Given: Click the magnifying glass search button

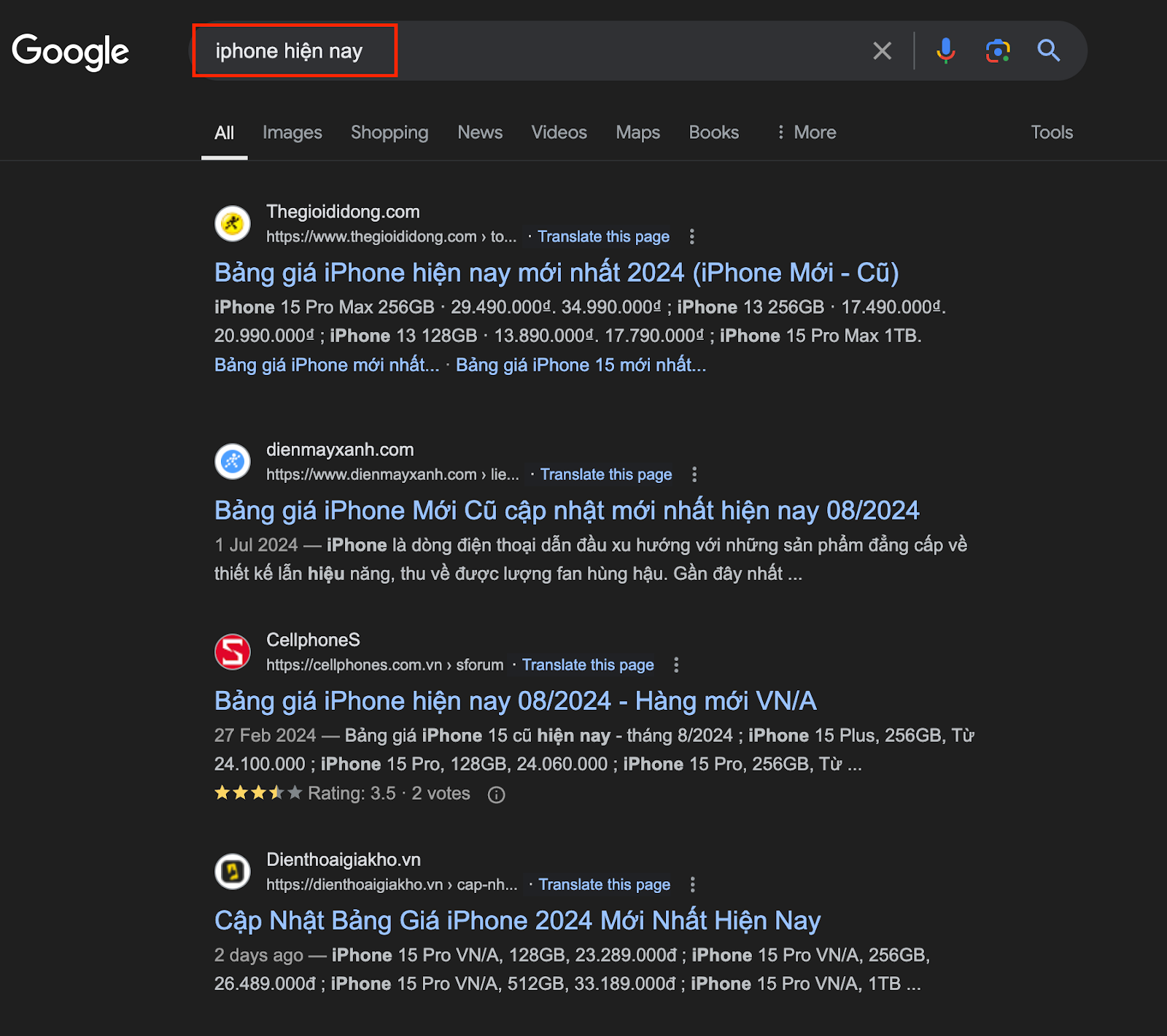Looking at the screenshot, I should click(x=1049, y=50).
